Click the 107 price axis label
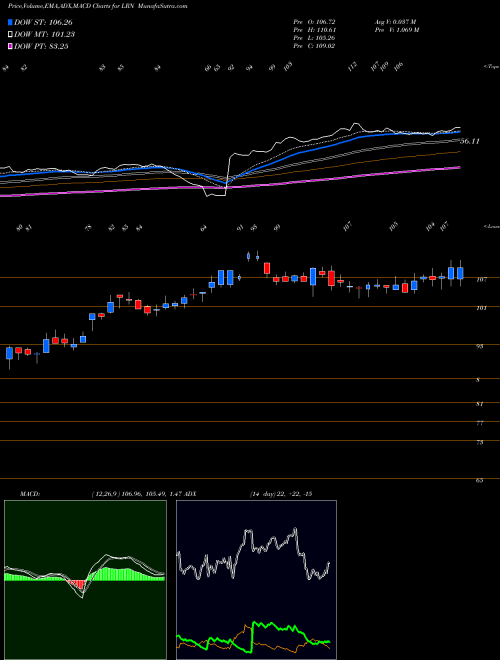500x660 pixels. pos(482,279)
